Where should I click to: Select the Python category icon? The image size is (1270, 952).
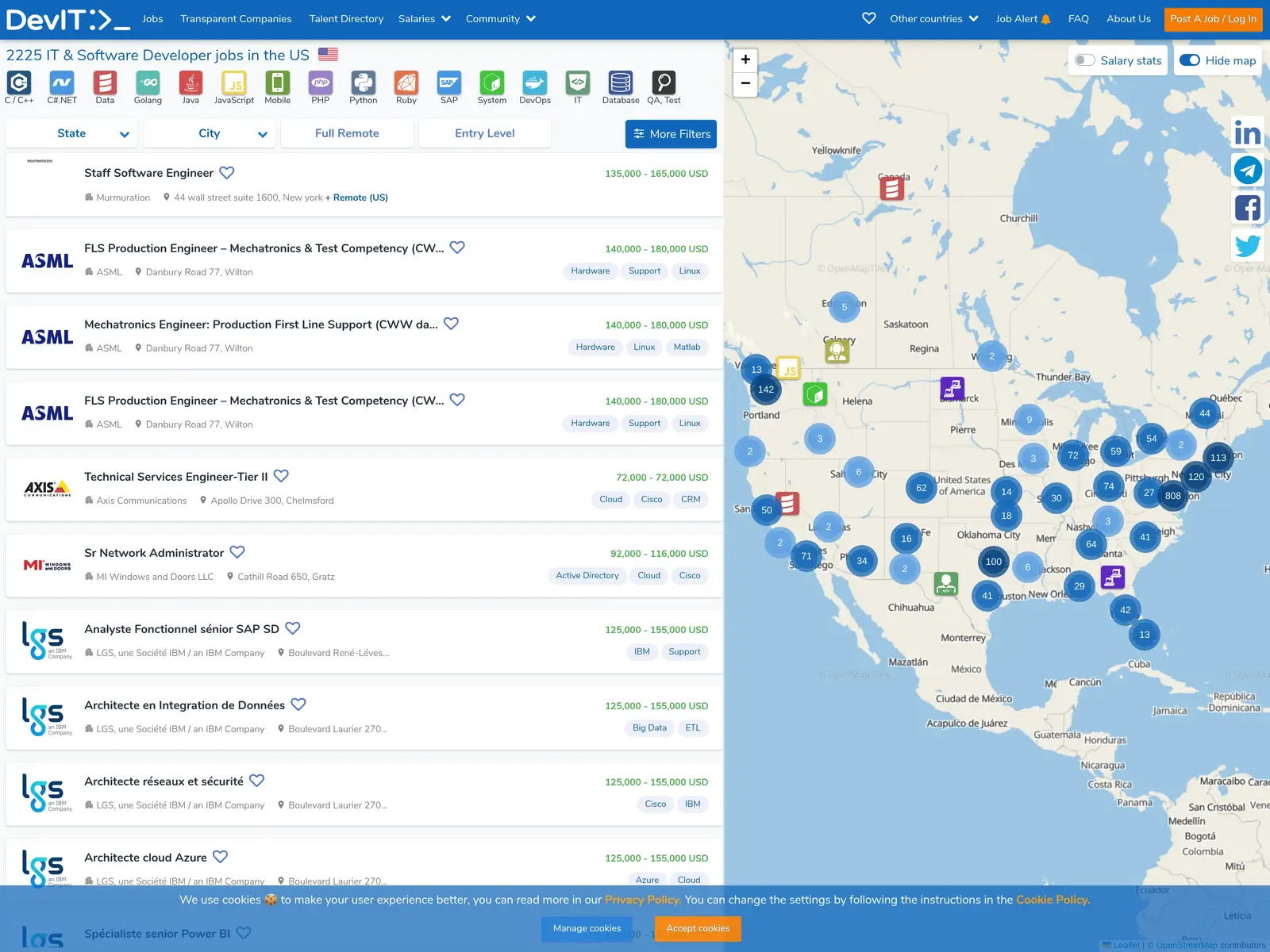[x=363, y=83]
